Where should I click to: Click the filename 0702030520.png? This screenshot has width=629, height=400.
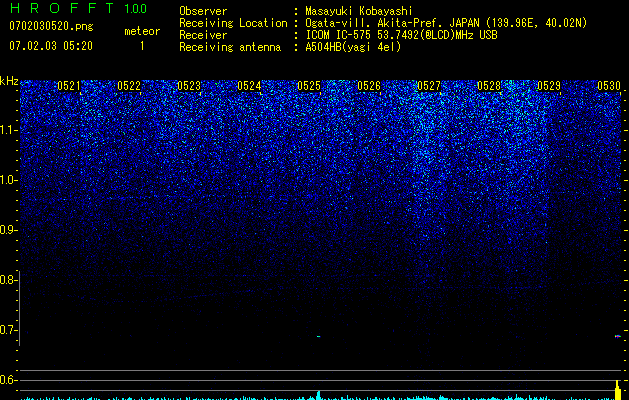coord(51,26)
